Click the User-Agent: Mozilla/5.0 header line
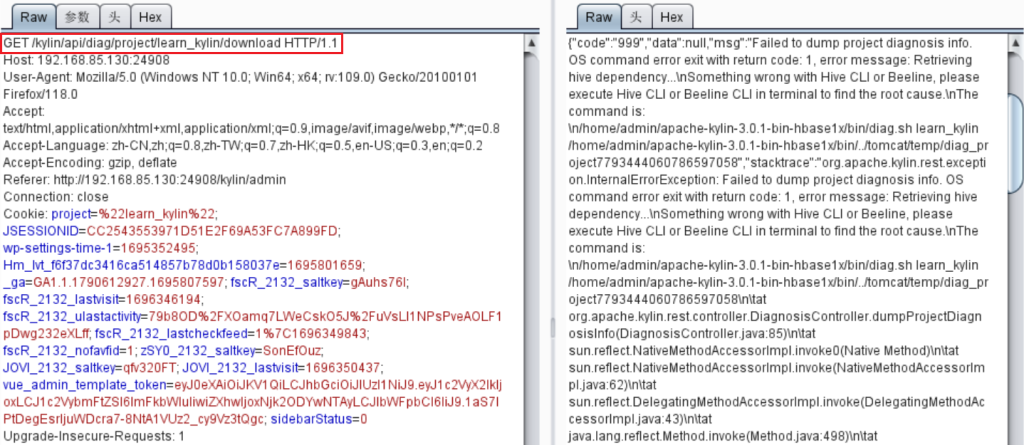The image size is (1024, 445). click(240, 77)
